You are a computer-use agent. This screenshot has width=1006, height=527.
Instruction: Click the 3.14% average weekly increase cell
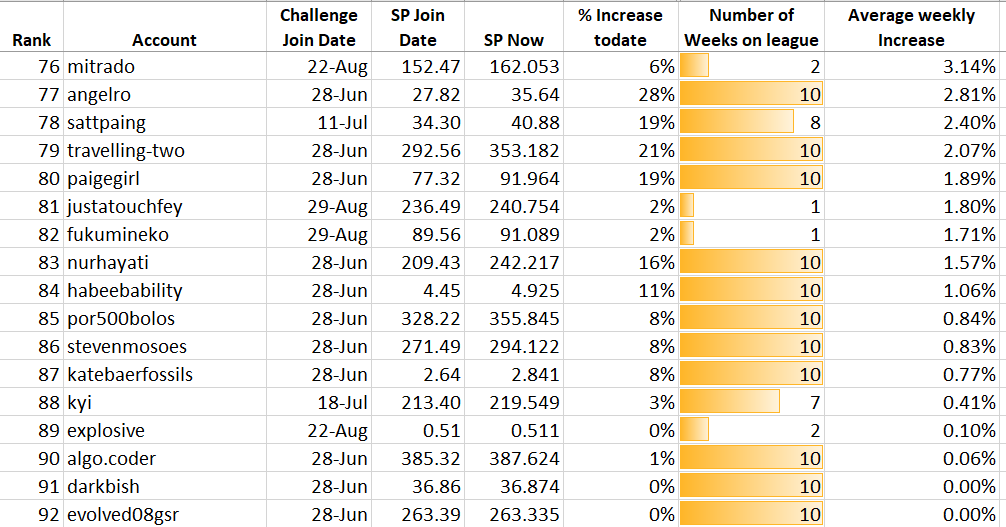[912, 66]
